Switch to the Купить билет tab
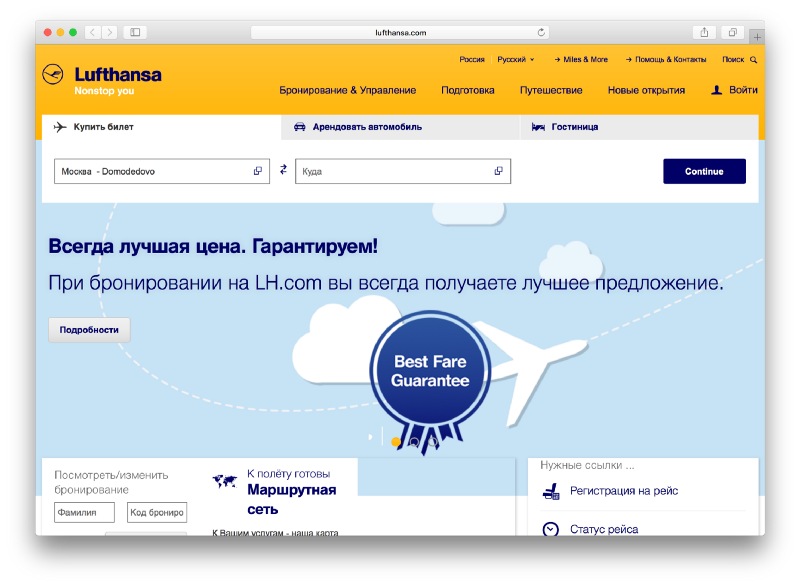 pos(161,127)
